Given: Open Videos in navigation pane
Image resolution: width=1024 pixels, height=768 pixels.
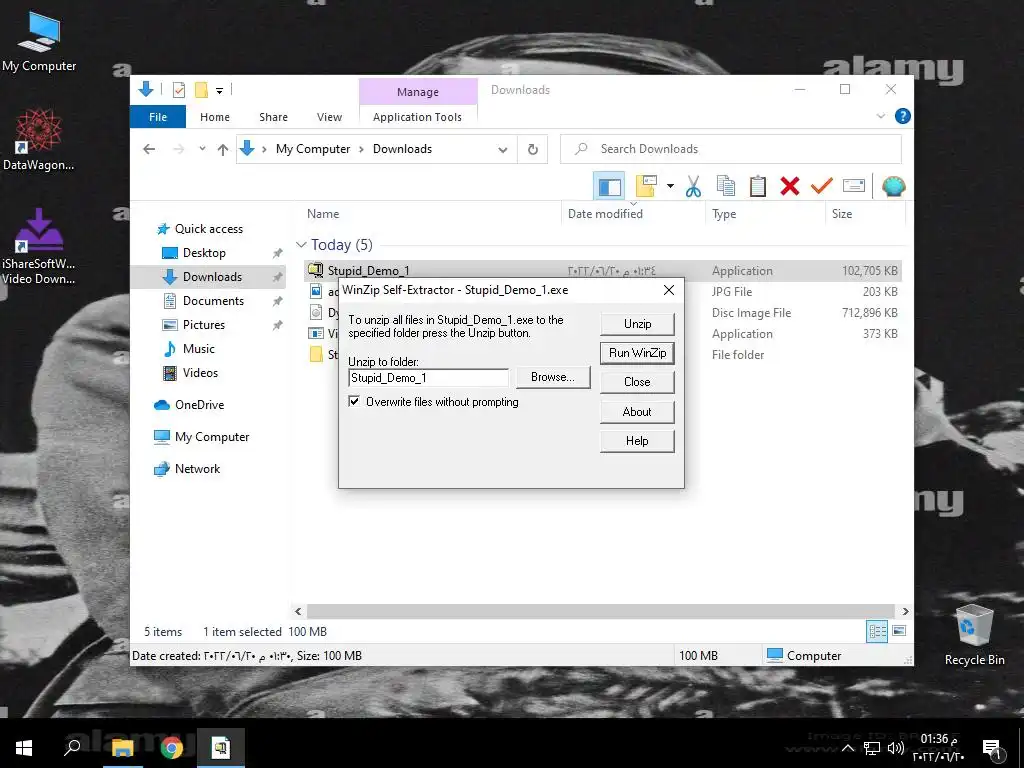Looking at the screenshot, I should (200, 373).
